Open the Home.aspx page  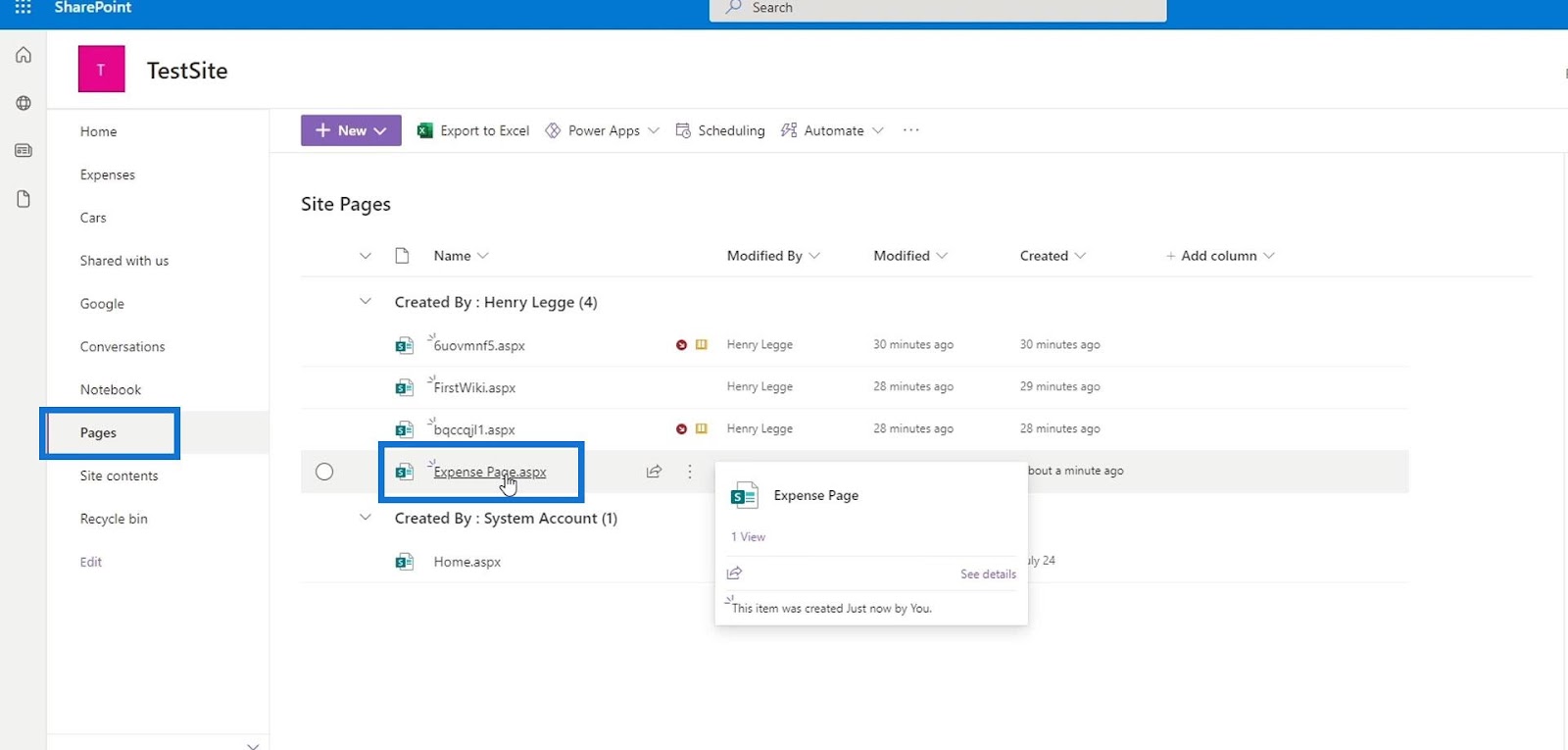(467, 563)
